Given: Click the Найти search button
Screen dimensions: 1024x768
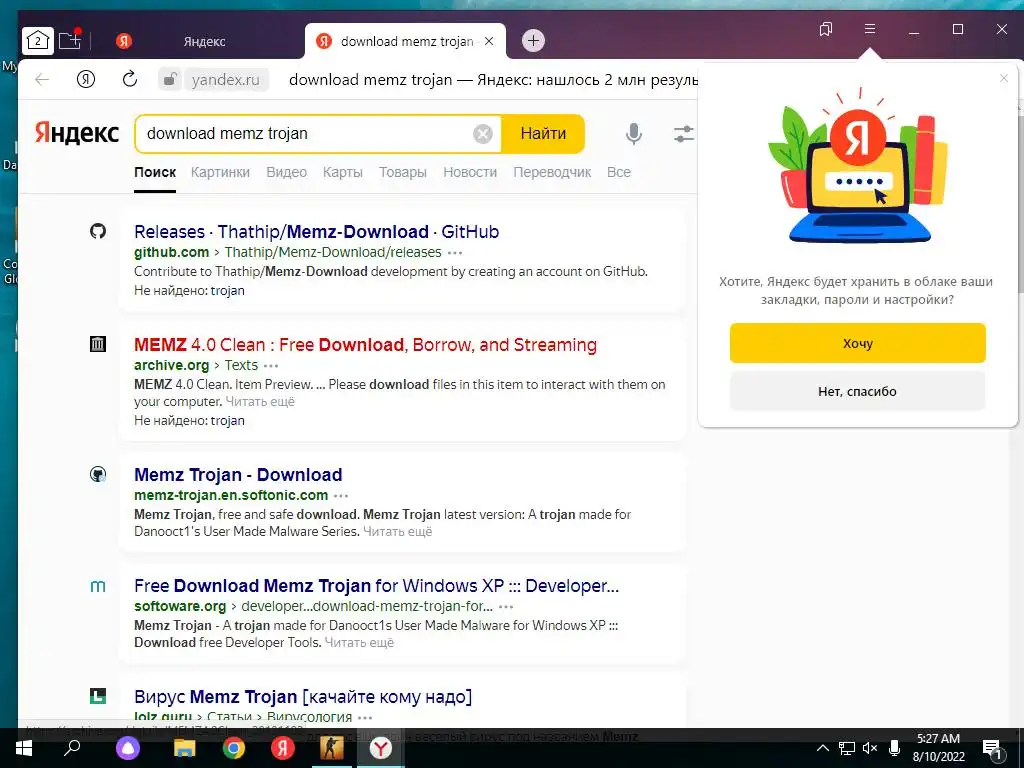Looking at the screenshot, I should point(543,133).
